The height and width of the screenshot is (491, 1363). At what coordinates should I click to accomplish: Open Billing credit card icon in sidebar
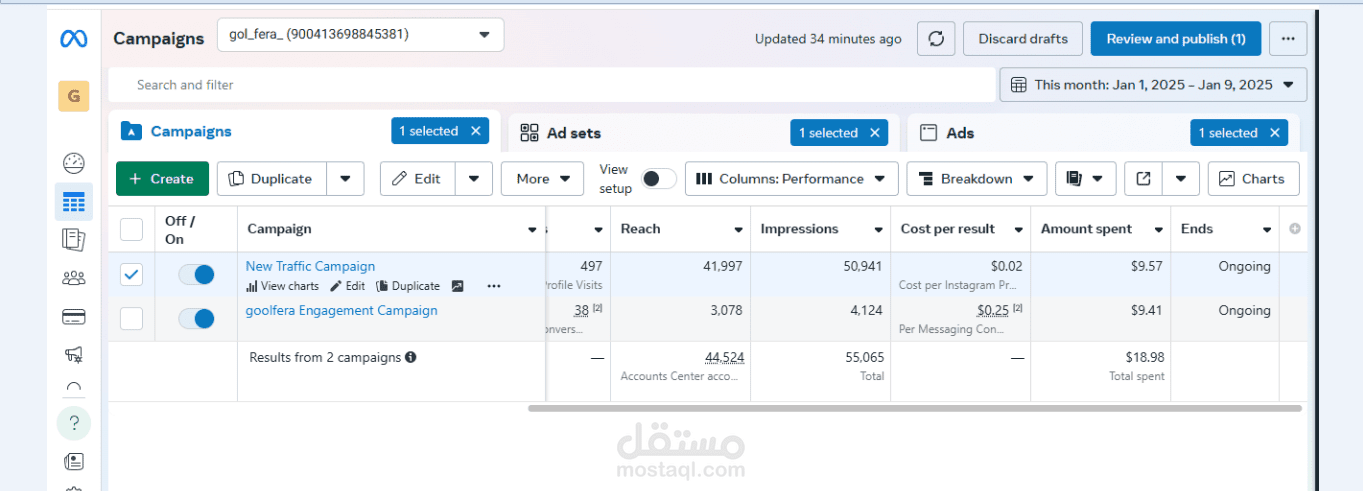pos(73,317)
